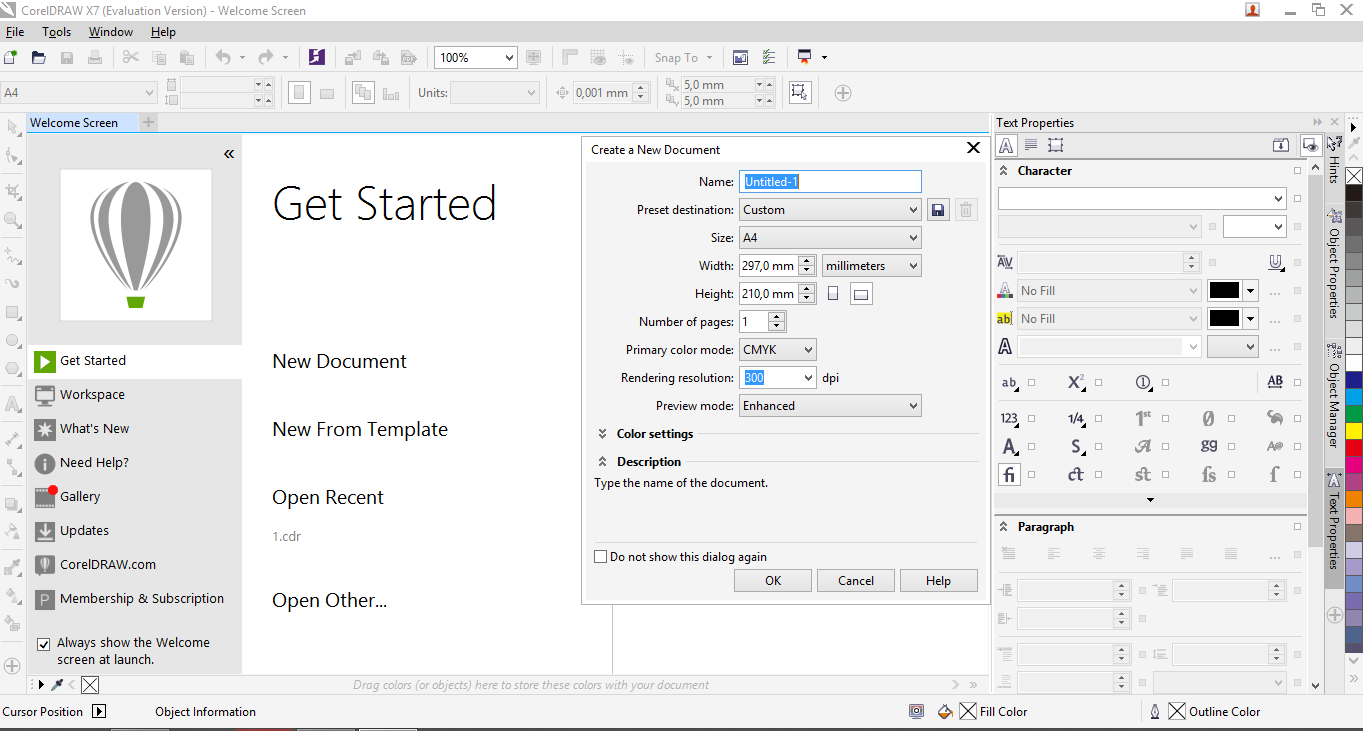1363x731 pixels.
Task: Pick the yellow swatch in the color palette
Action: 1353,431
